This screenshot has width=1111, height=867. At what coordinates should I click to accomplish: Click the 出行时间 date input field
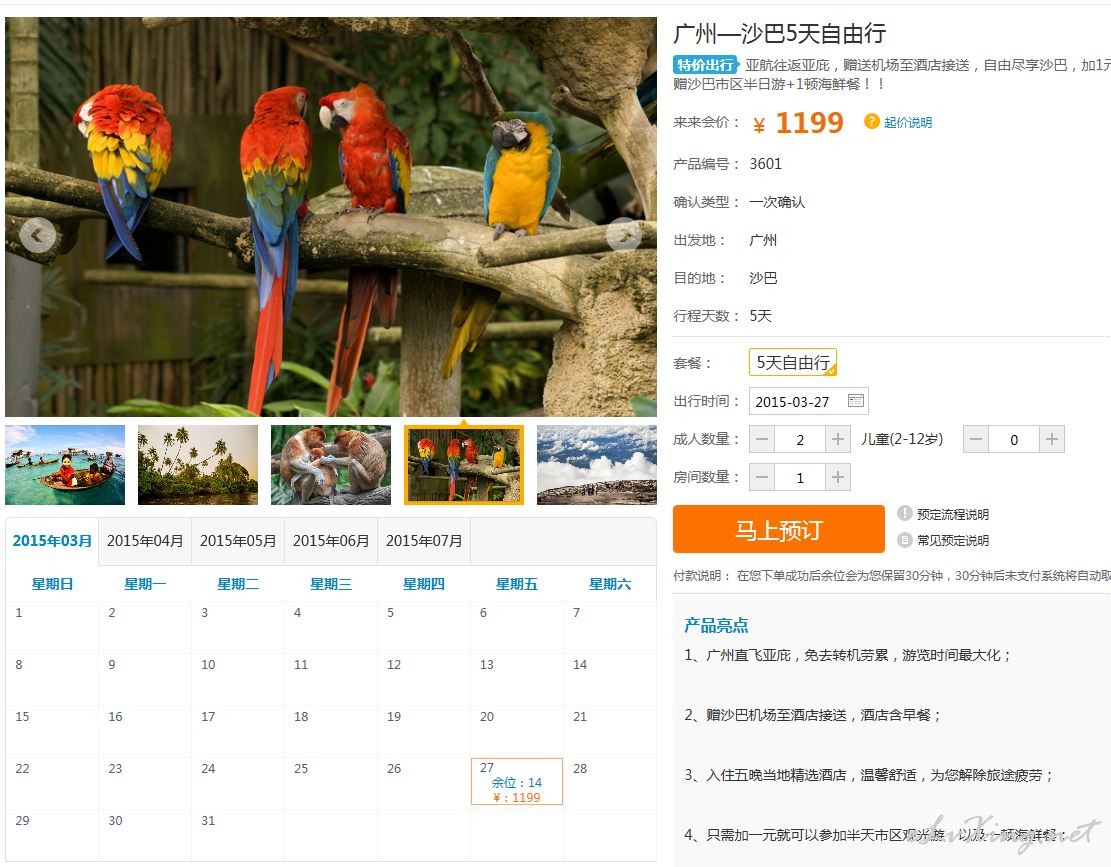click(808, 401)
